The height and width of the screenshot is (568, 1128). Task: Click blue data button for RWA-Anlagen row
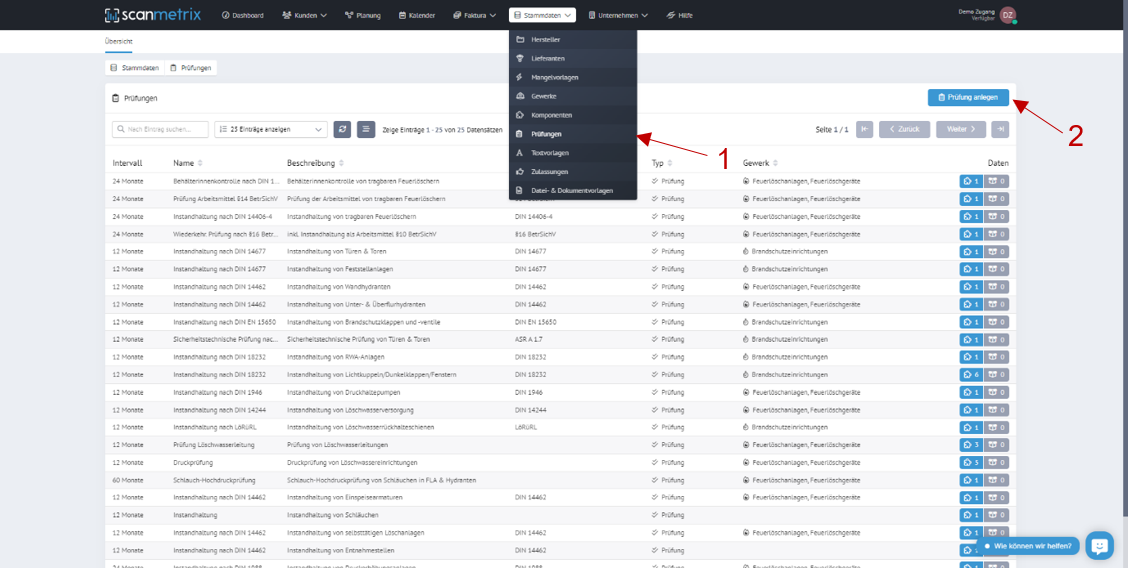(971, 357)
